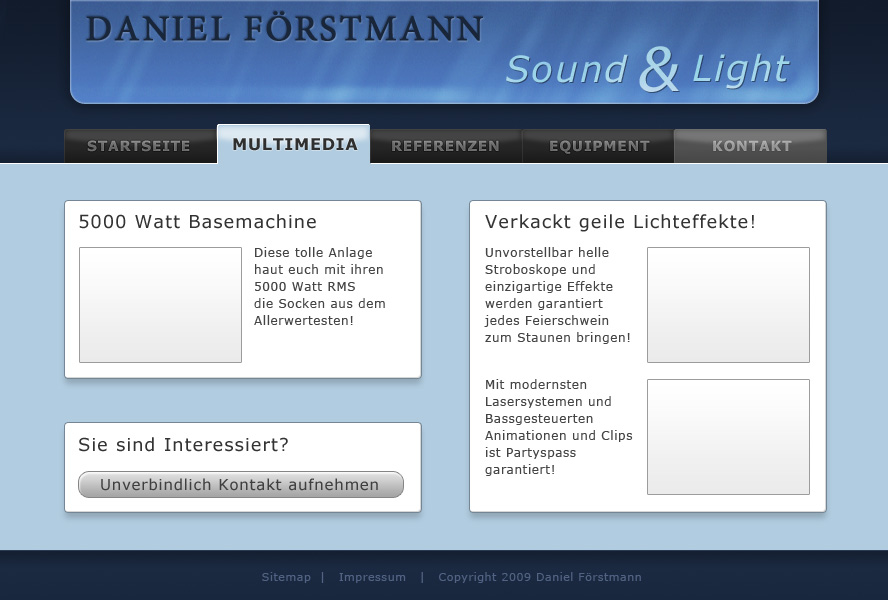The image size is (888, 600).
Task: Click the Sound & Light logo
Action: click(646, 69)
